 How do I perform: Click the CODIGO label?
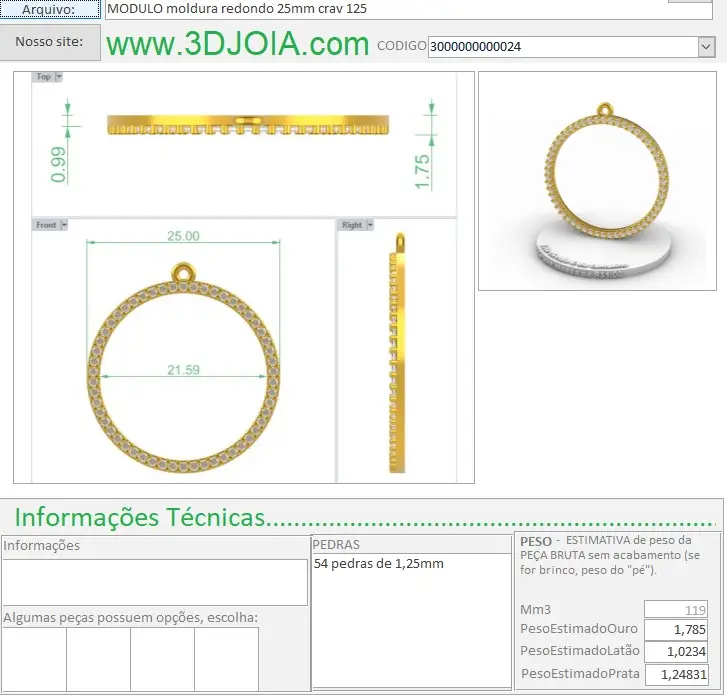click(x=402, y=45)
